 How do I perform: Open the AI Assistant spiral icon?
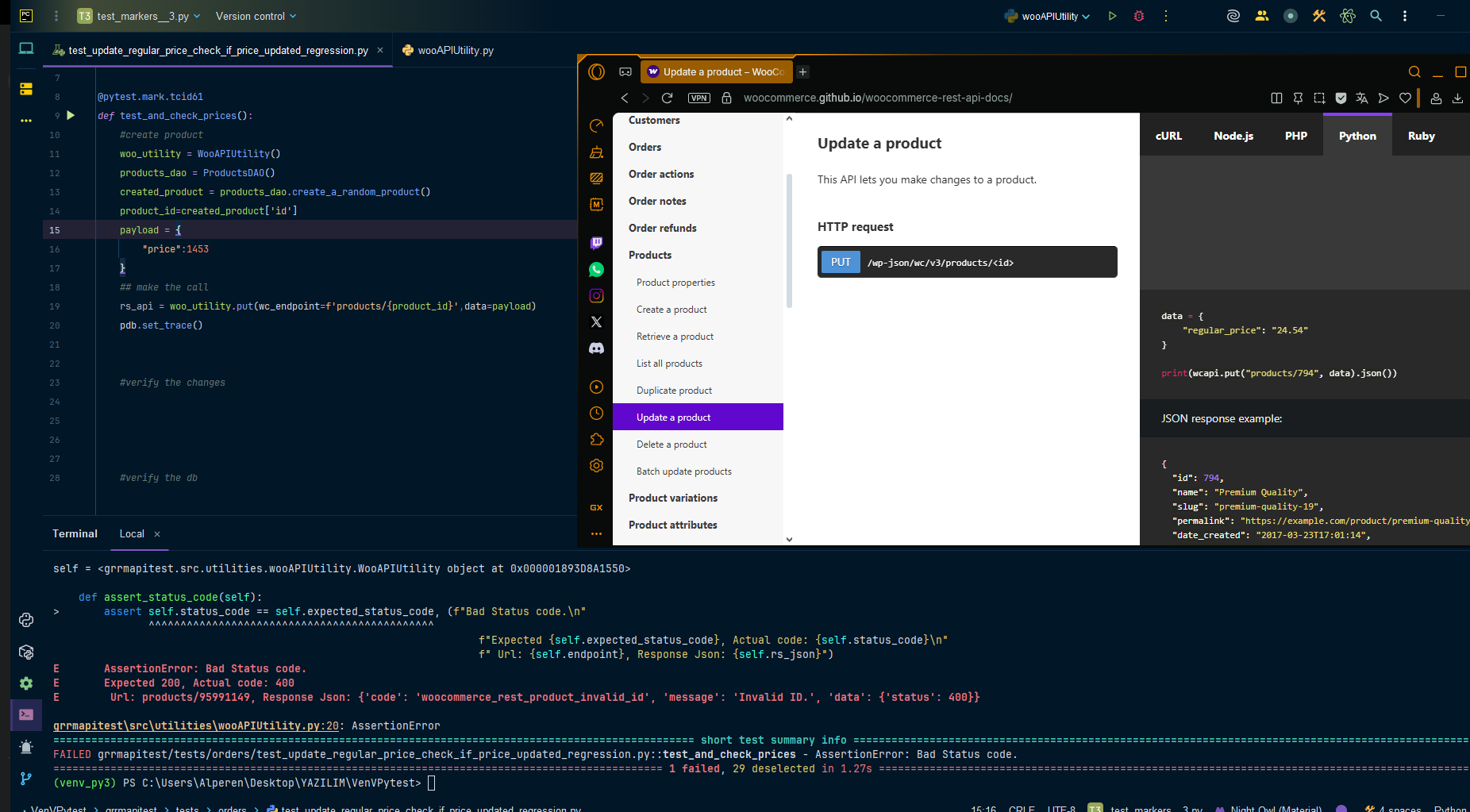click(1233, 16)
